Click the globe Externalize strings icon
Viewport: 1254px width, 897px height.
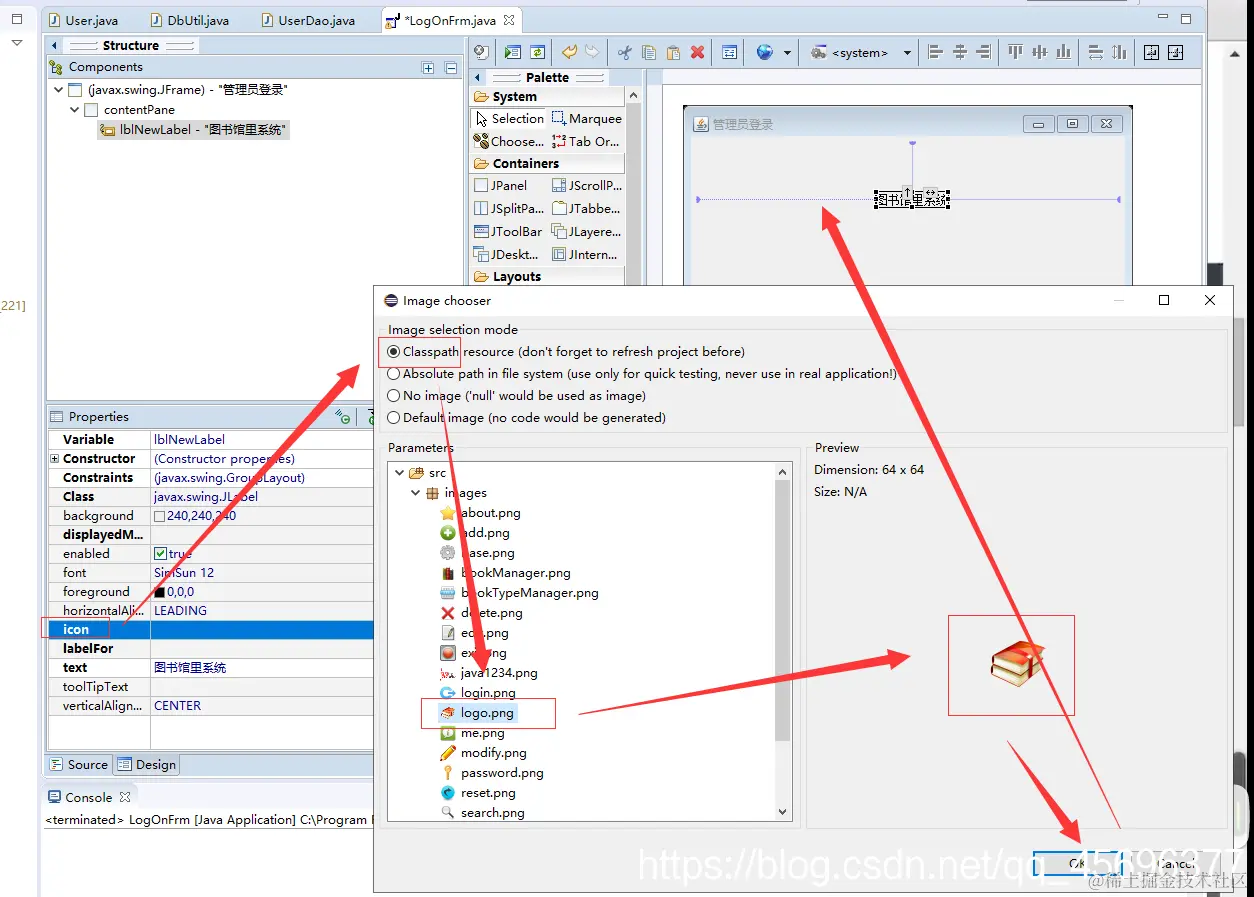pyautogui.click(x=765, y=52)
